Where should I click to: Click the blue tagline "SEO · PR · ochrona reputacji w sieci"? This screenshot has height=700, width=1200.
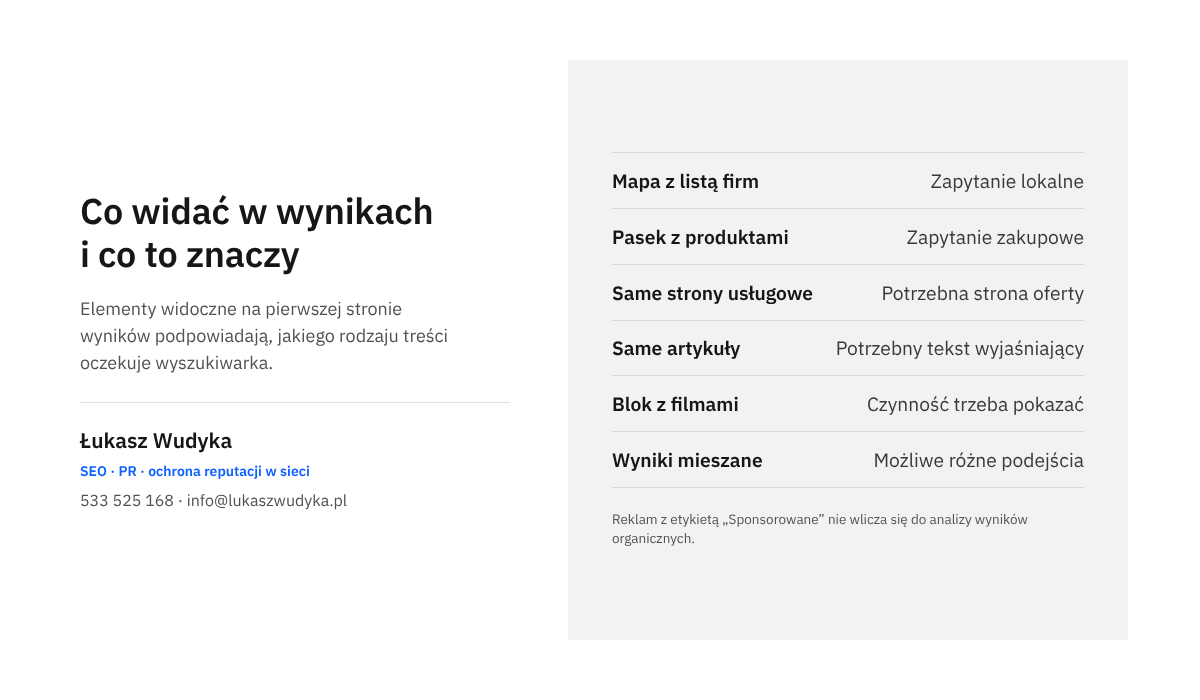point(195,471)
